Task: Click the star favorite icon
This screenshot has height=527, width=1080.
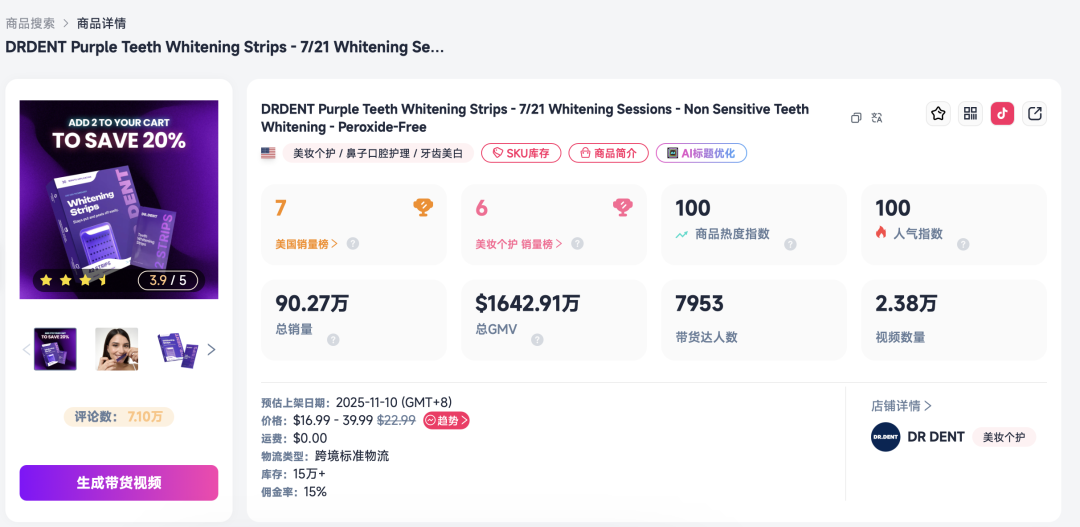Action: (x=938, y=114)
